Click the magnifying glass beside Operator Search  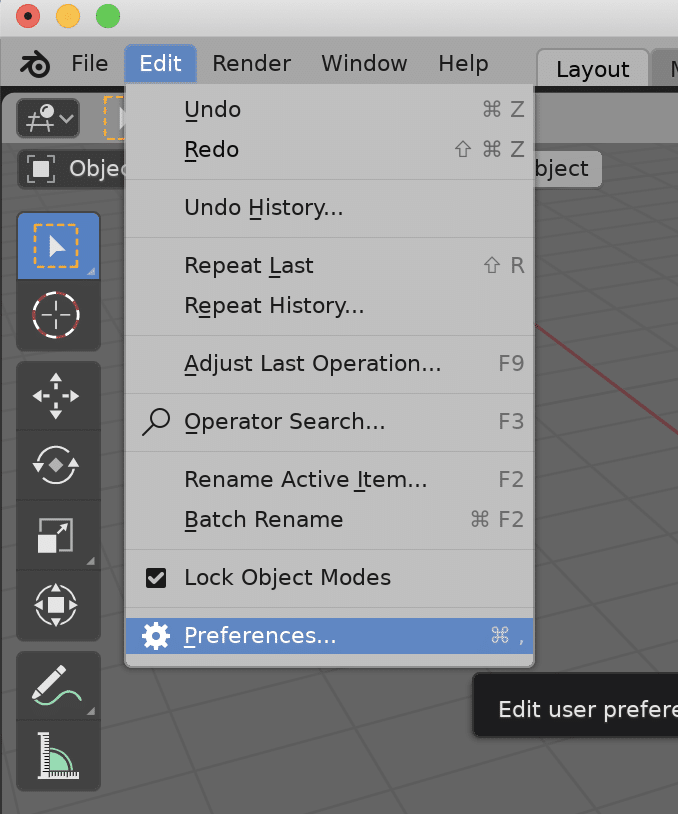coord(155,422)
